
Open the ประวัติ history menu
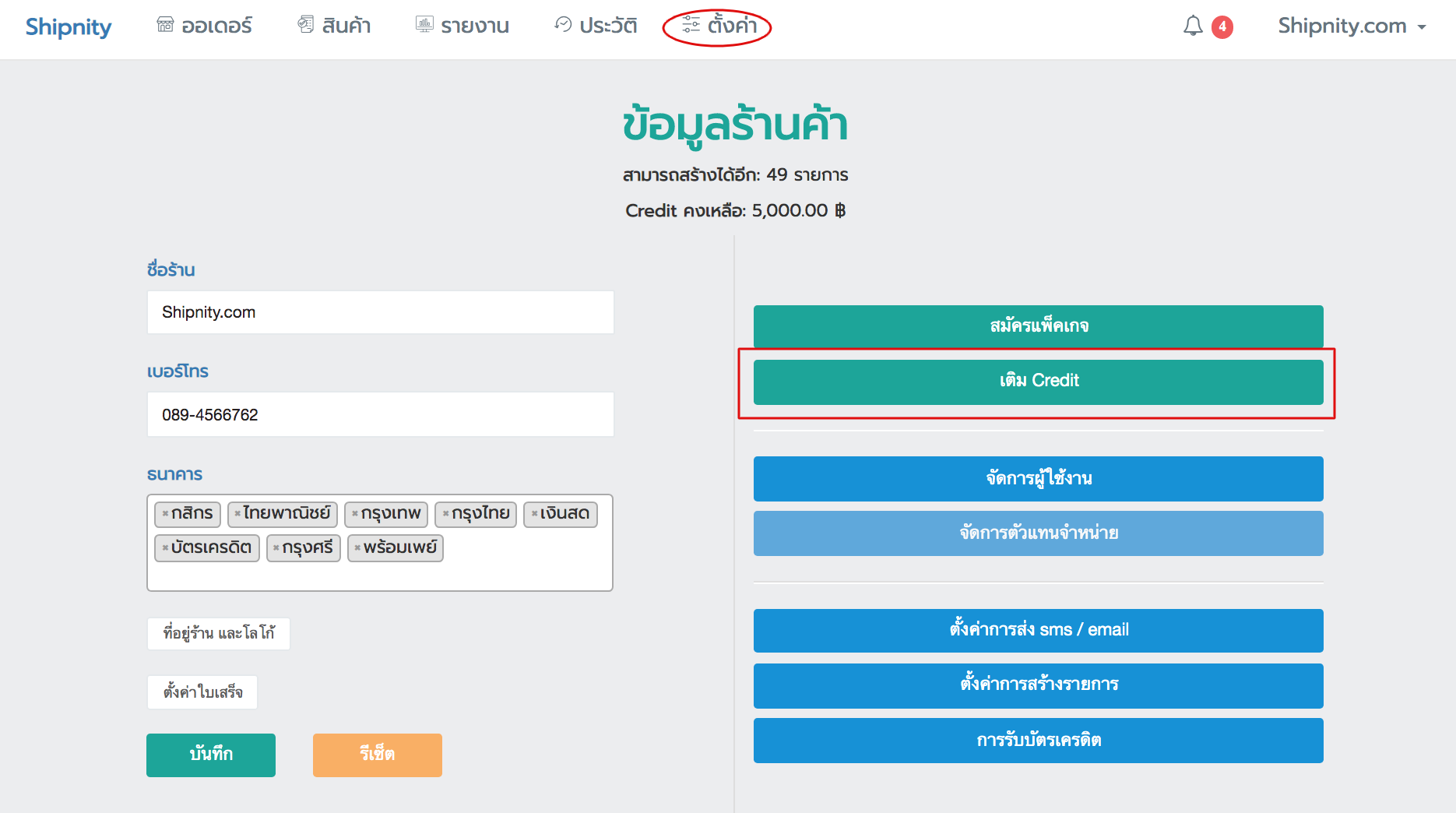tap(596, 26)
